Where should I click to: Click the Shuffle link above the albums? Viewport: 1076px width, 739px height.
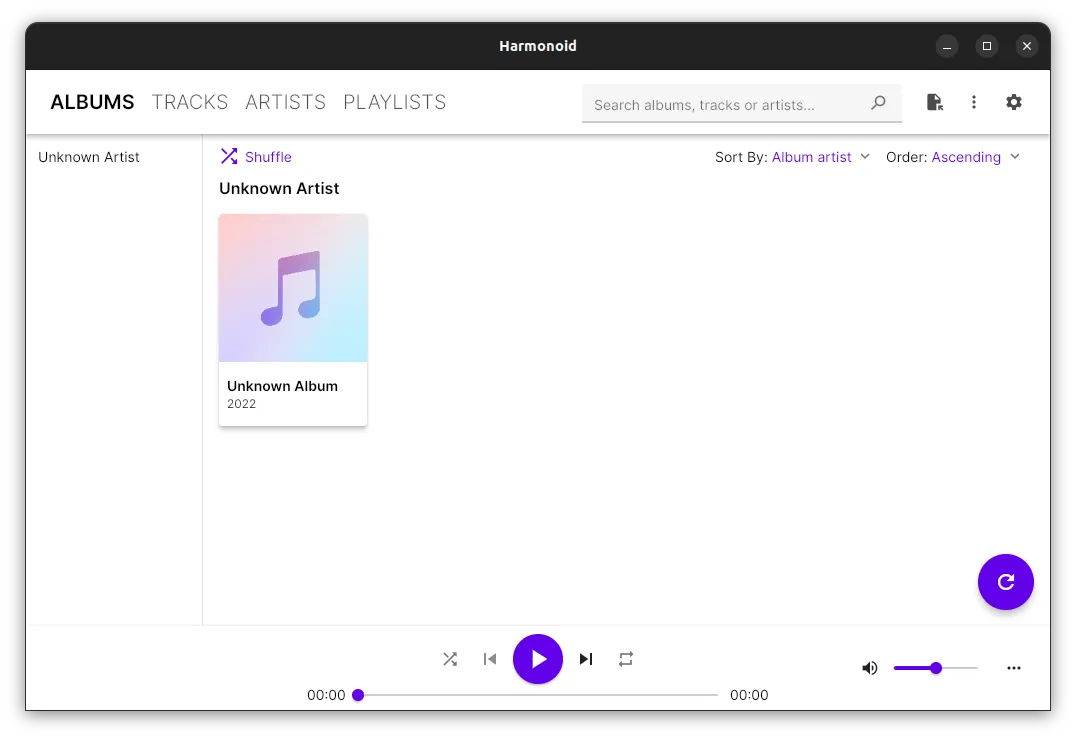[x=256, y=157]
